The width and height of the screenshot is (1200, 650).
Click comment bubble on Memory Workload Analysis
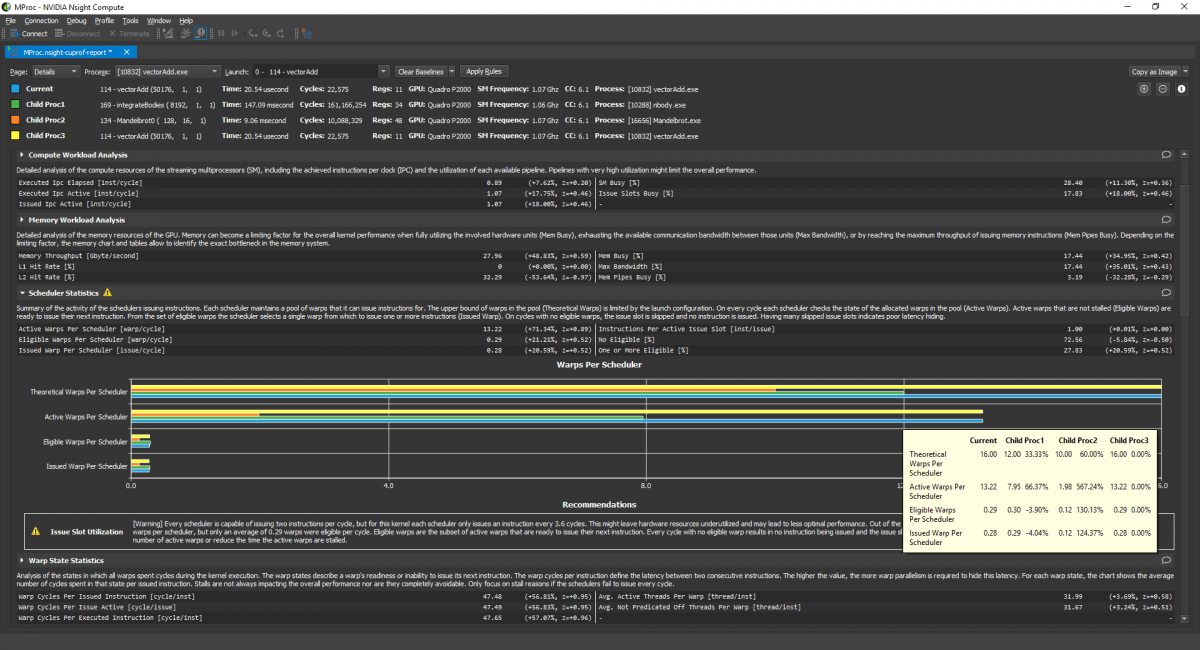click(x=1166, y=219)
